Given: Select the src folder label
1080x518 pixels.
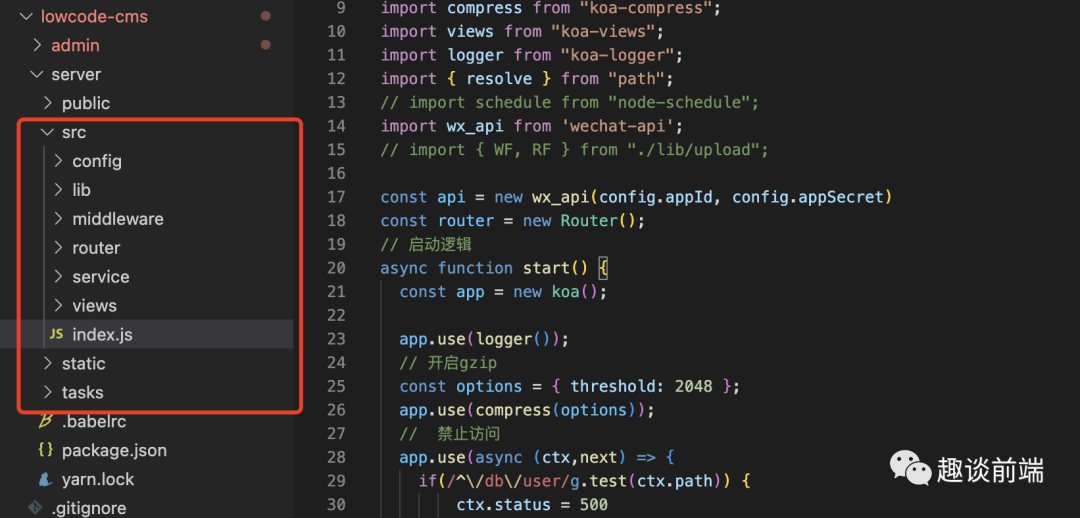Looking at the screenshot, I should tap(74, 132).
